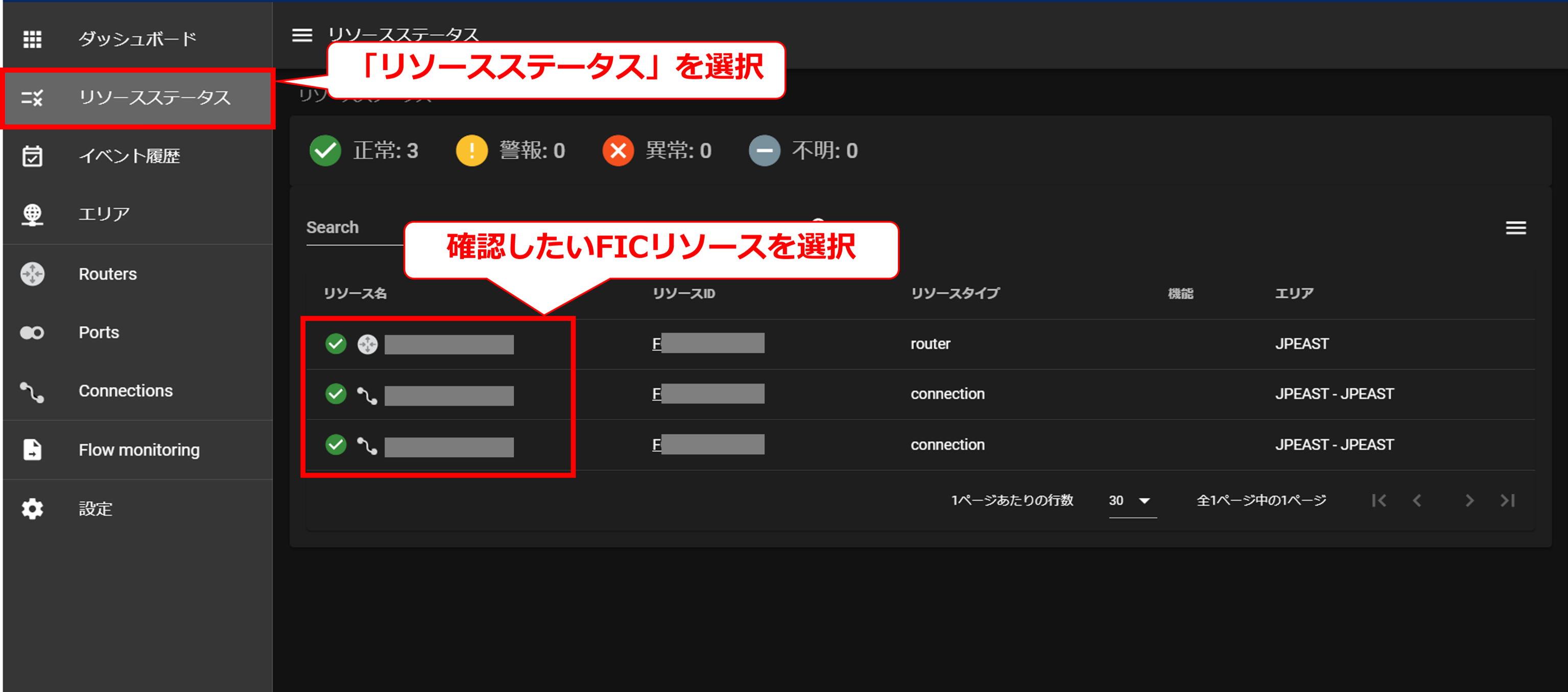This screenshot has height=692, width=1568.
Task: Toggle the hamburger menu beside page title
Action: (x=302, y=35)
